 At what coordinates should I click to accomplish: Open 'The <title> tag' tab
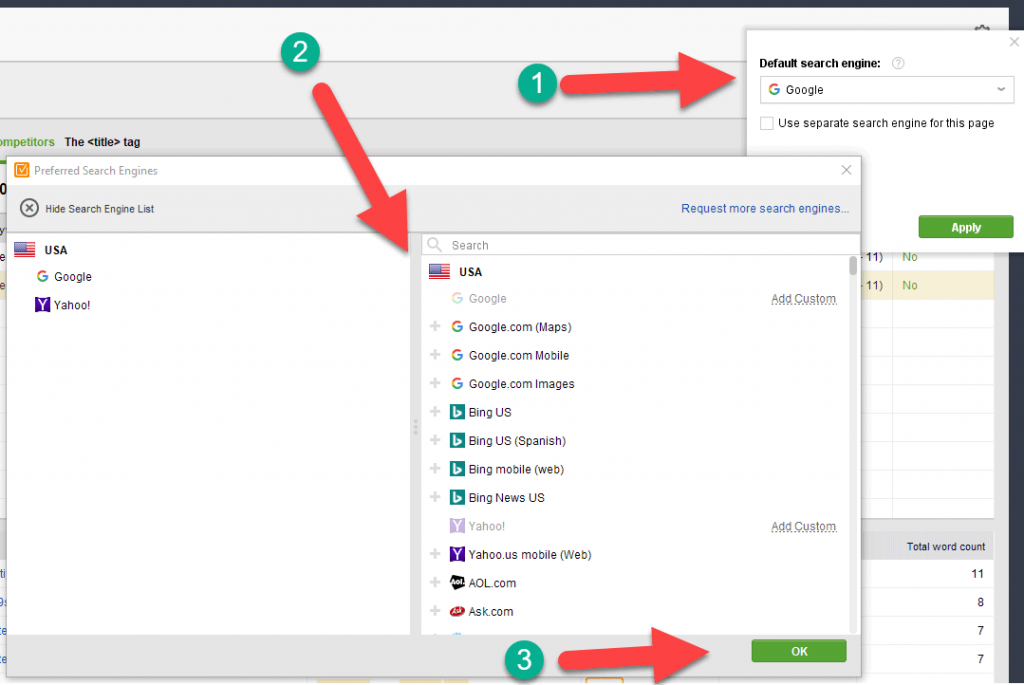tap(103, 141)
